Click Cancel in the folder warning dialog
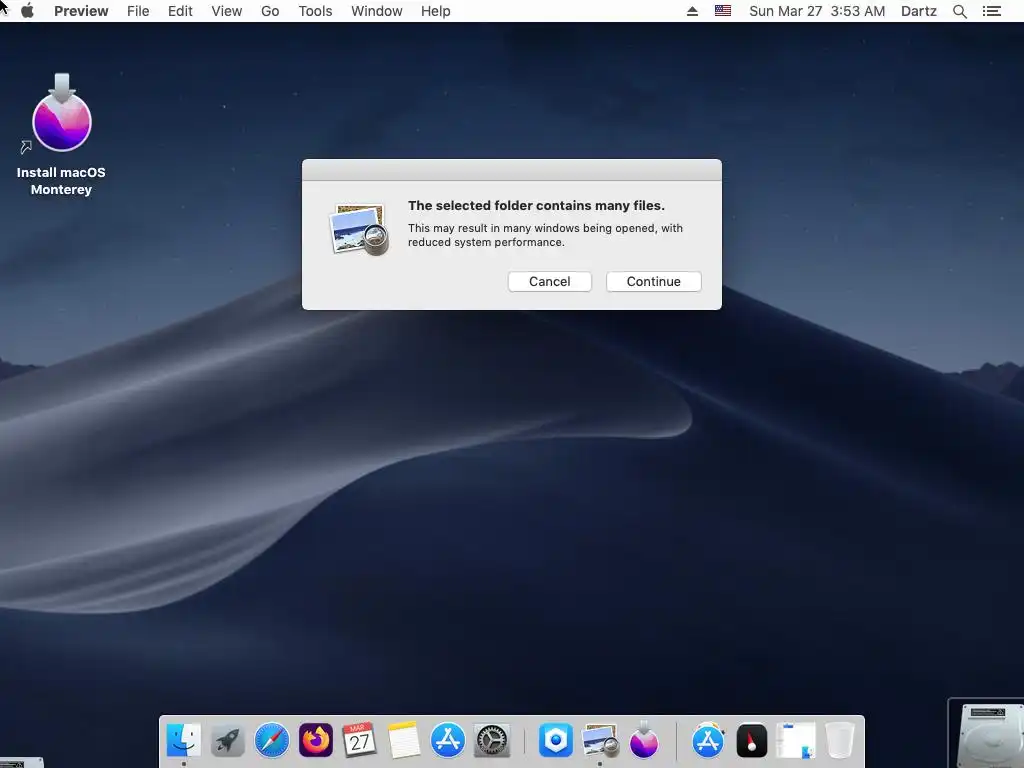Viewport: 1024px width, 768px height. coord(549,281)
